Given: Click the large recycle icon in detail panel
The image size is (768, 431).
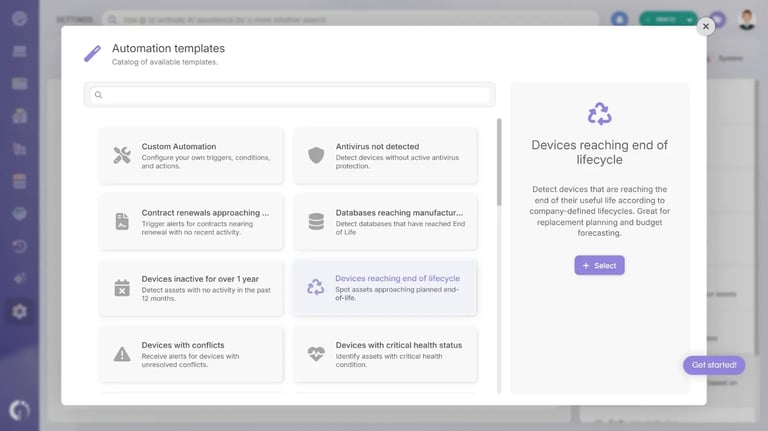Looking at the screenshot, I should click(600, 114).
